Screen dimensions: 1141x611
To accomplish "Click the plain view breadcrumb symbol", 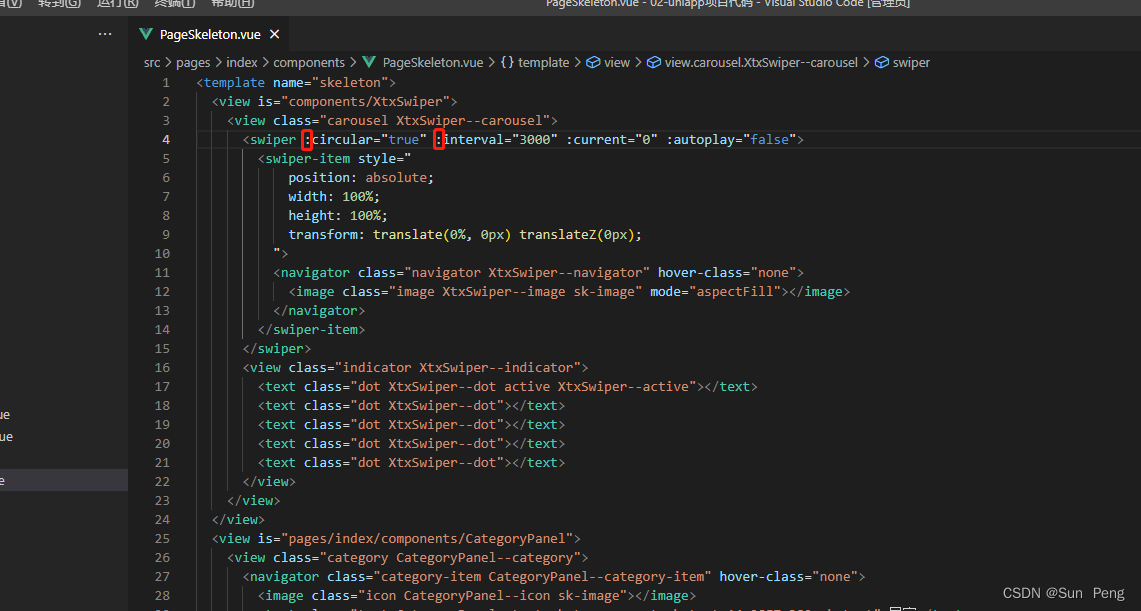I will pyautogui.click(x=608, y=63).
